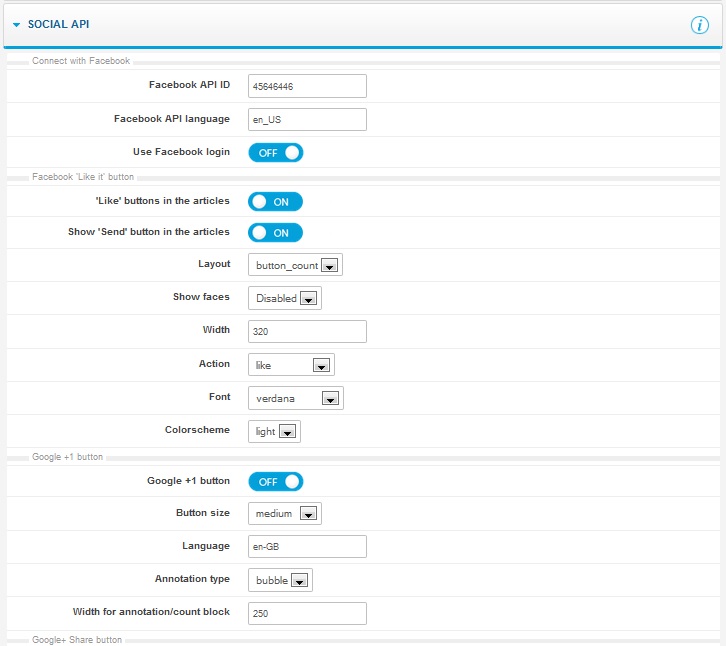Image resolution: width=726 pixels, height=646 pixels.
Task: Click the 'Layout' label
Action: pyautogui.click(x=214, y=264)
